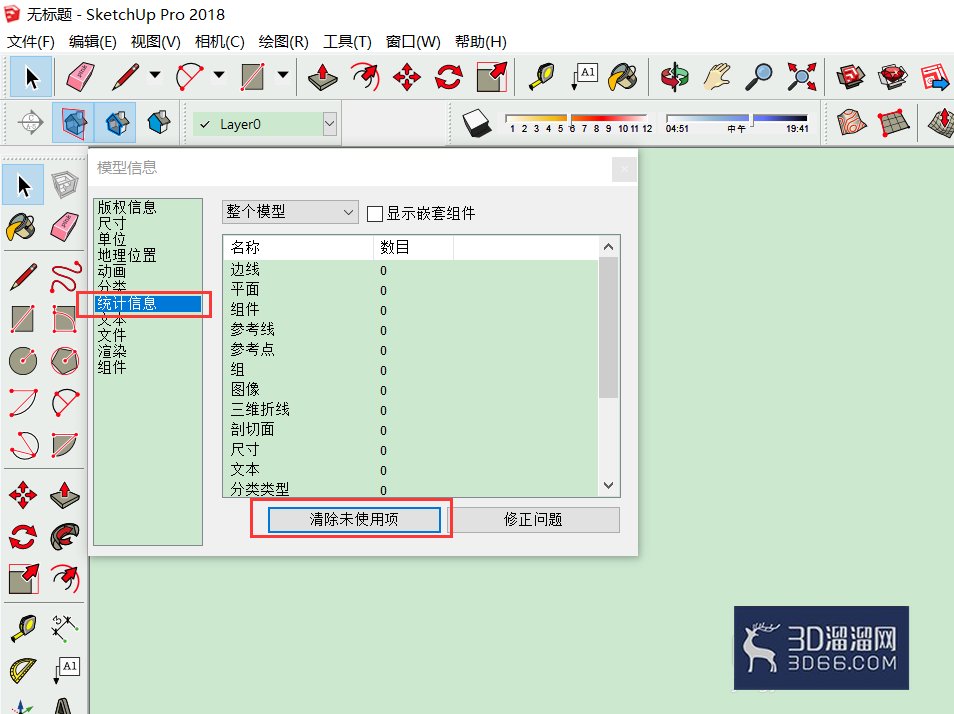Click the Zoom Extents tool
The height and width of the screenshot is (714, 954).
[x=801, y=77]
